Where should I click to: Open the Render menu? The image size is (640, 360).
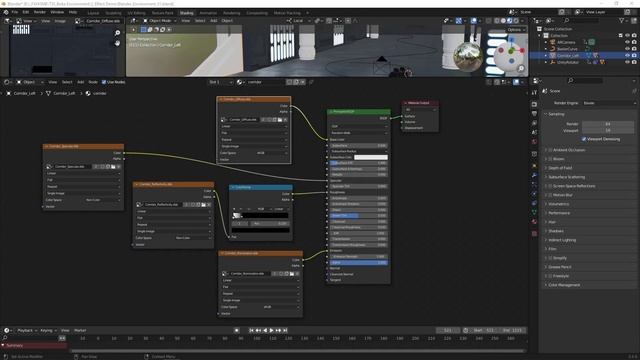coord(40,12)
